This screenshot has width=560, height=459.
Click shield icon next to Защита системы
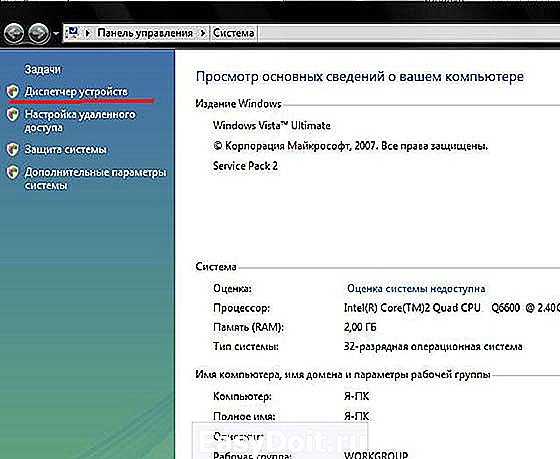point(12,149)
